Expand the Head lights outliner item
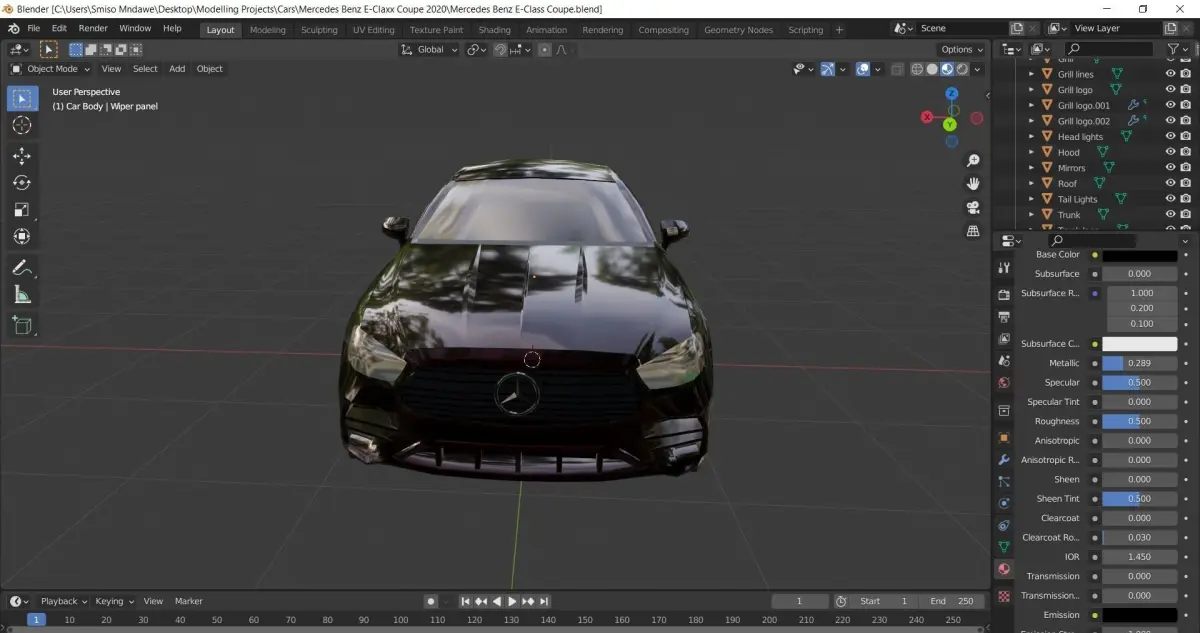 [x=1032, y=137]
